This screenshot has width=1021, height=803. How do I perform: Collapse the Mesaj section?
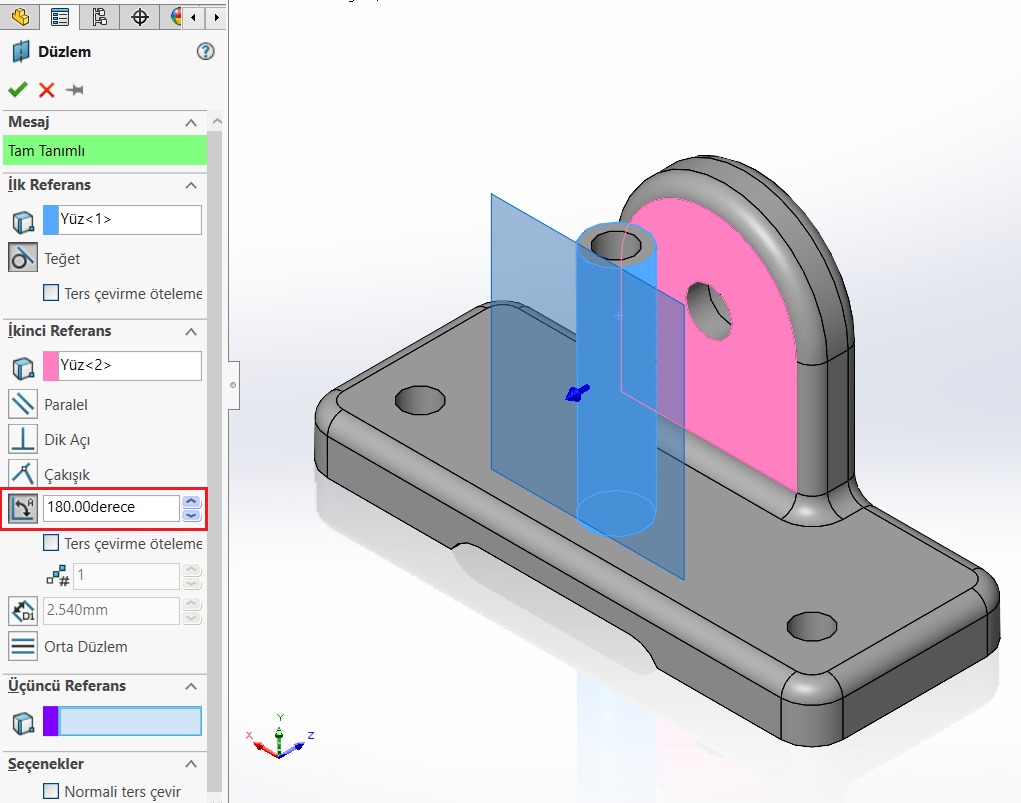191,122
